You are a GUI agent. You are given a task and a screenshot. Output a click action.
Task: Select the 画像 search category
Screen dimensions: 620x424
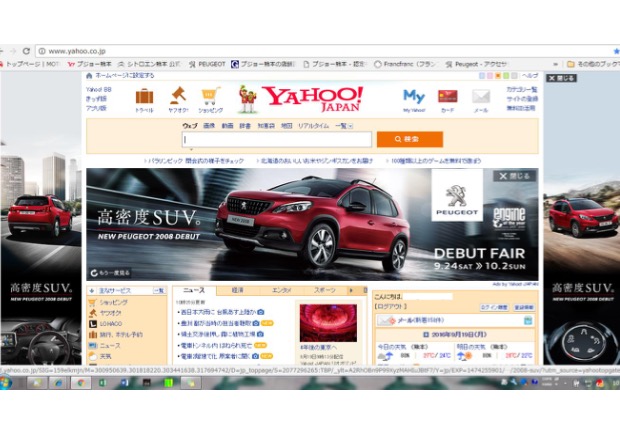[x=210, y=126]
